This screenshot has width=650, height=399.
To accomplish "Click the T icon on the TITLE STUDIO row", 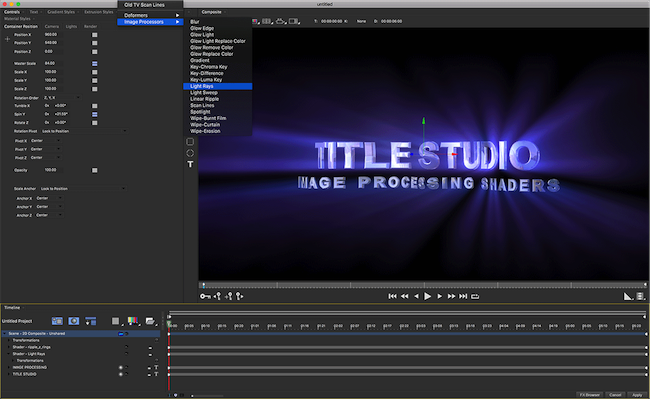I will [x=156, y=374].
